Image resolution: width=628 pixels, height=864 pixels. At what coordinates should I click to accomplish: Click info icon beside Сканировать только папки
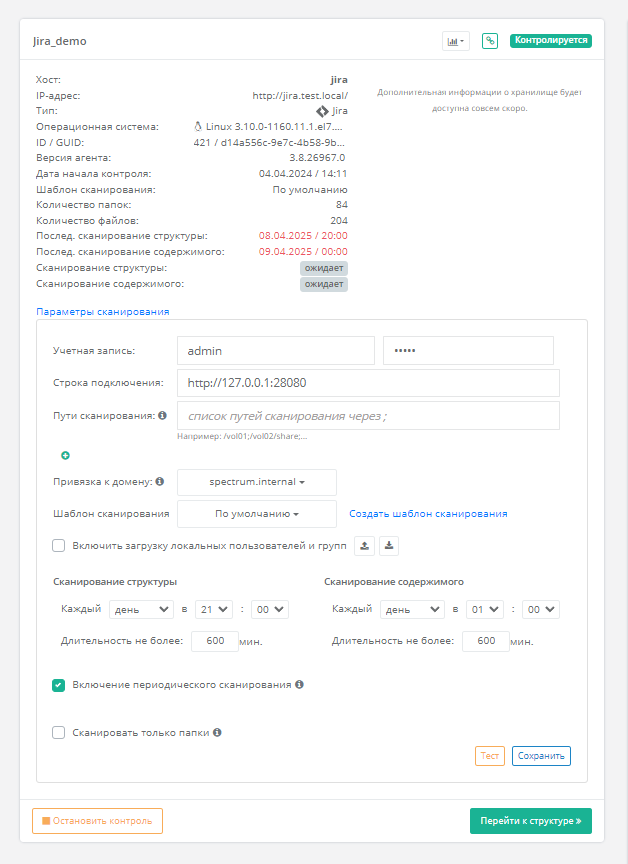coord(218,732)
